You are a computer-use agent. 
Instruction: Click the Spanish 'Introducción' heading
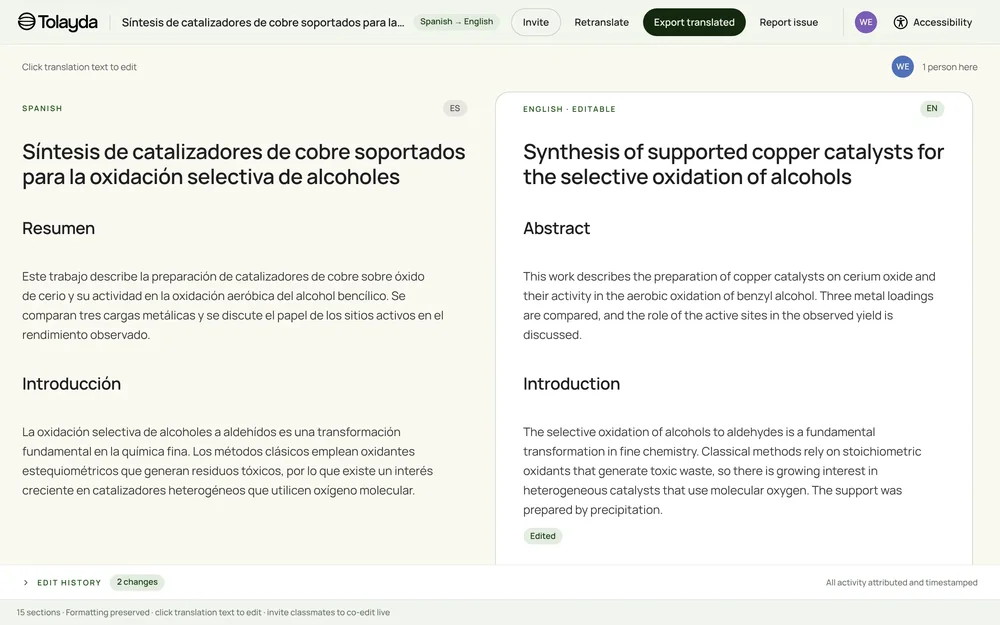tap(71, 384)
